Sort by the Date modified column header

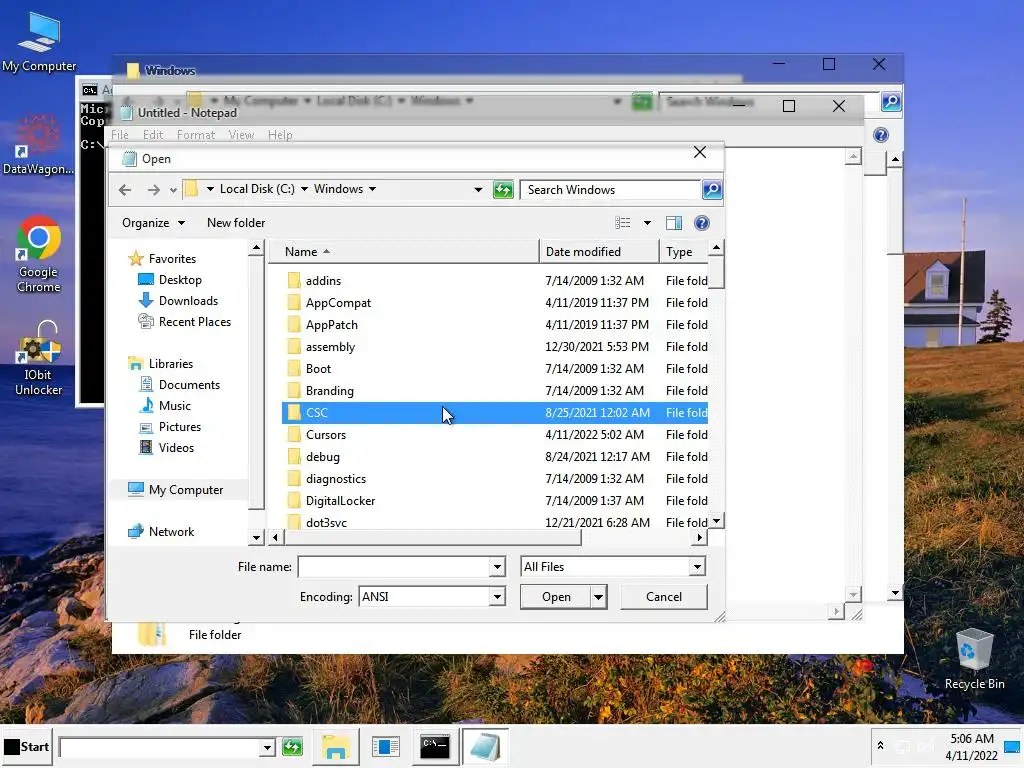click(x=600, y=252)
